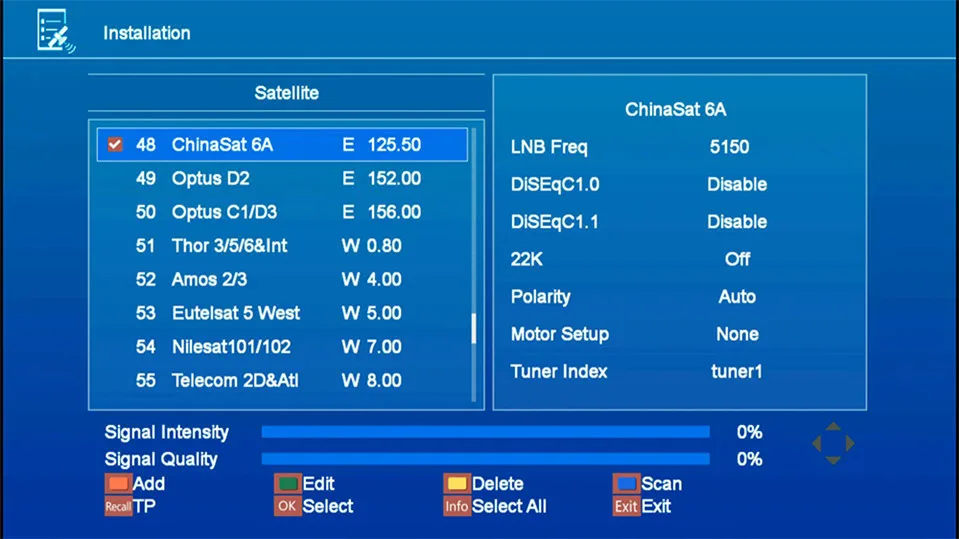This screenshot has width=959, height=539.
Task: Change the DiSEqC1.0 Disable setting
Action: coord(737,184)
